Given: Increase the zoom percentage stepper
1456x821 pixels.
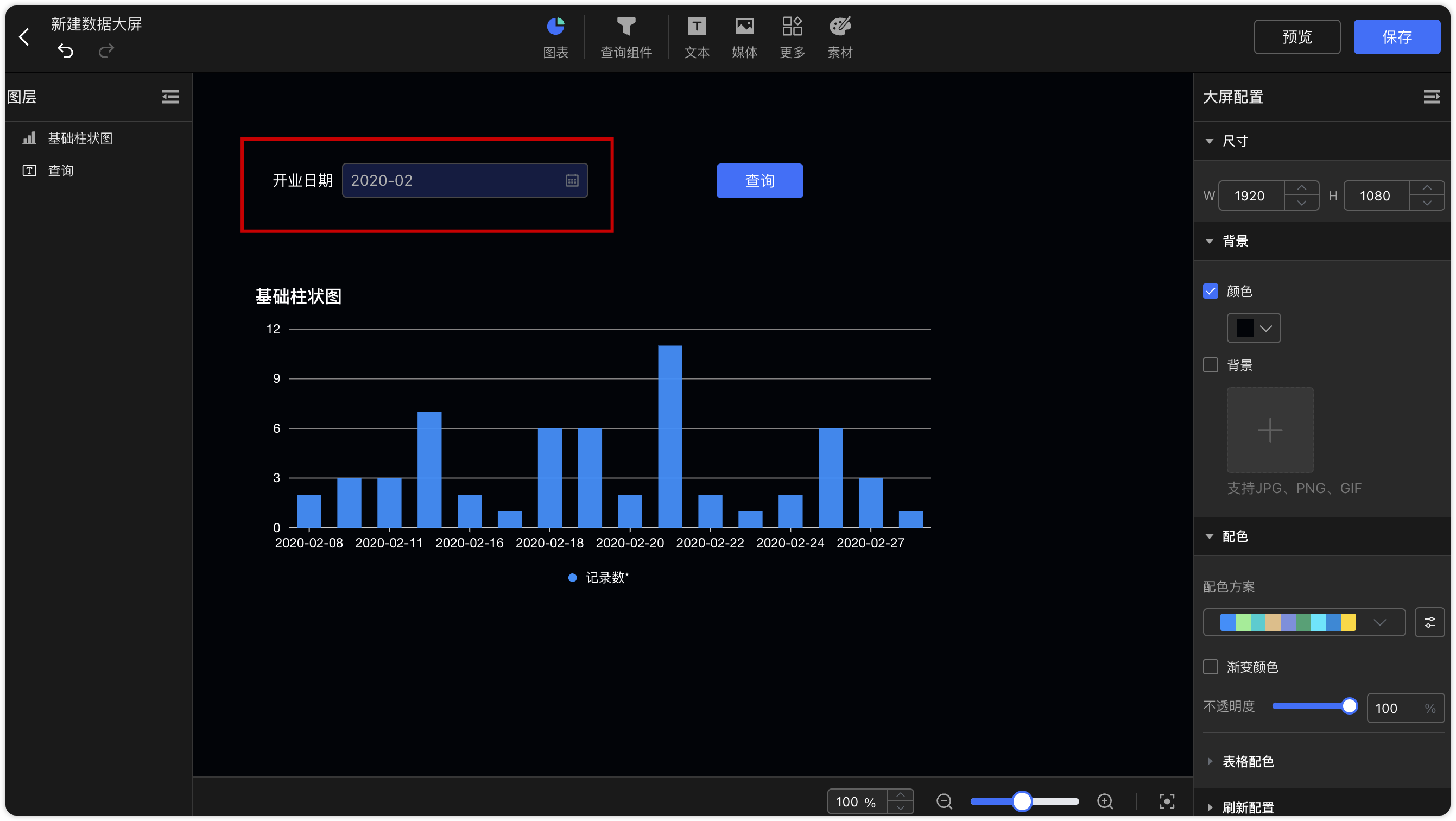Looking at the screenshot, I should click(x=901, y=795).
